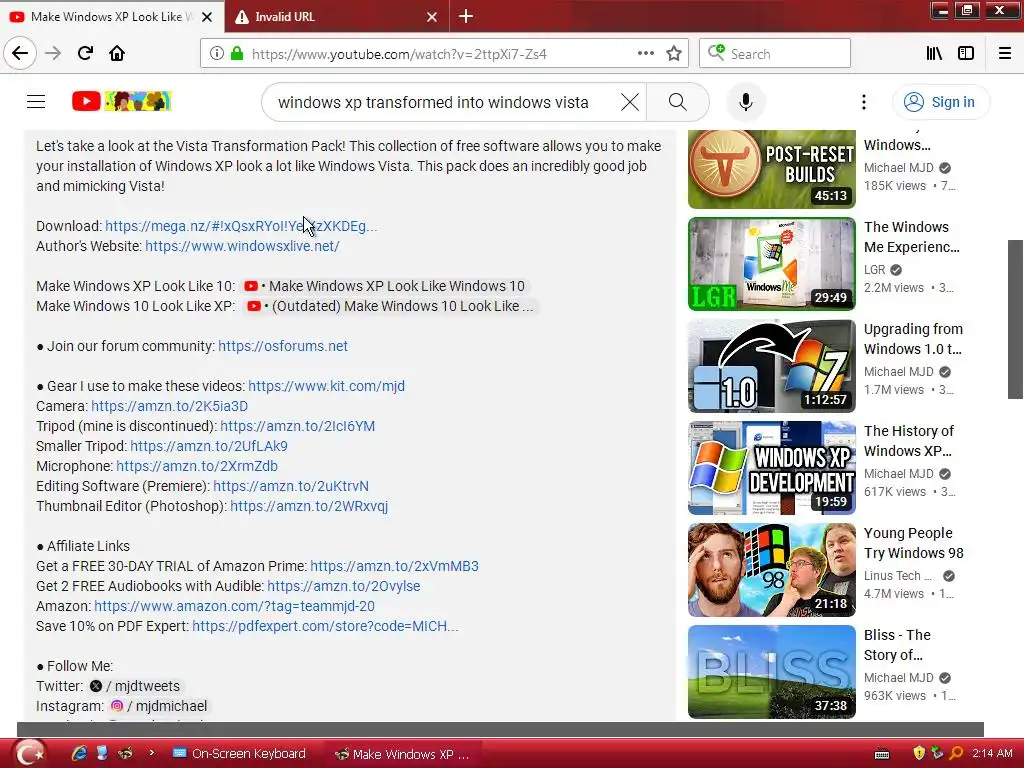This screenshot has width=1024, height=768.
Task: Open the Post-Reset Builds video thumbnail
Action: point(771,169)
